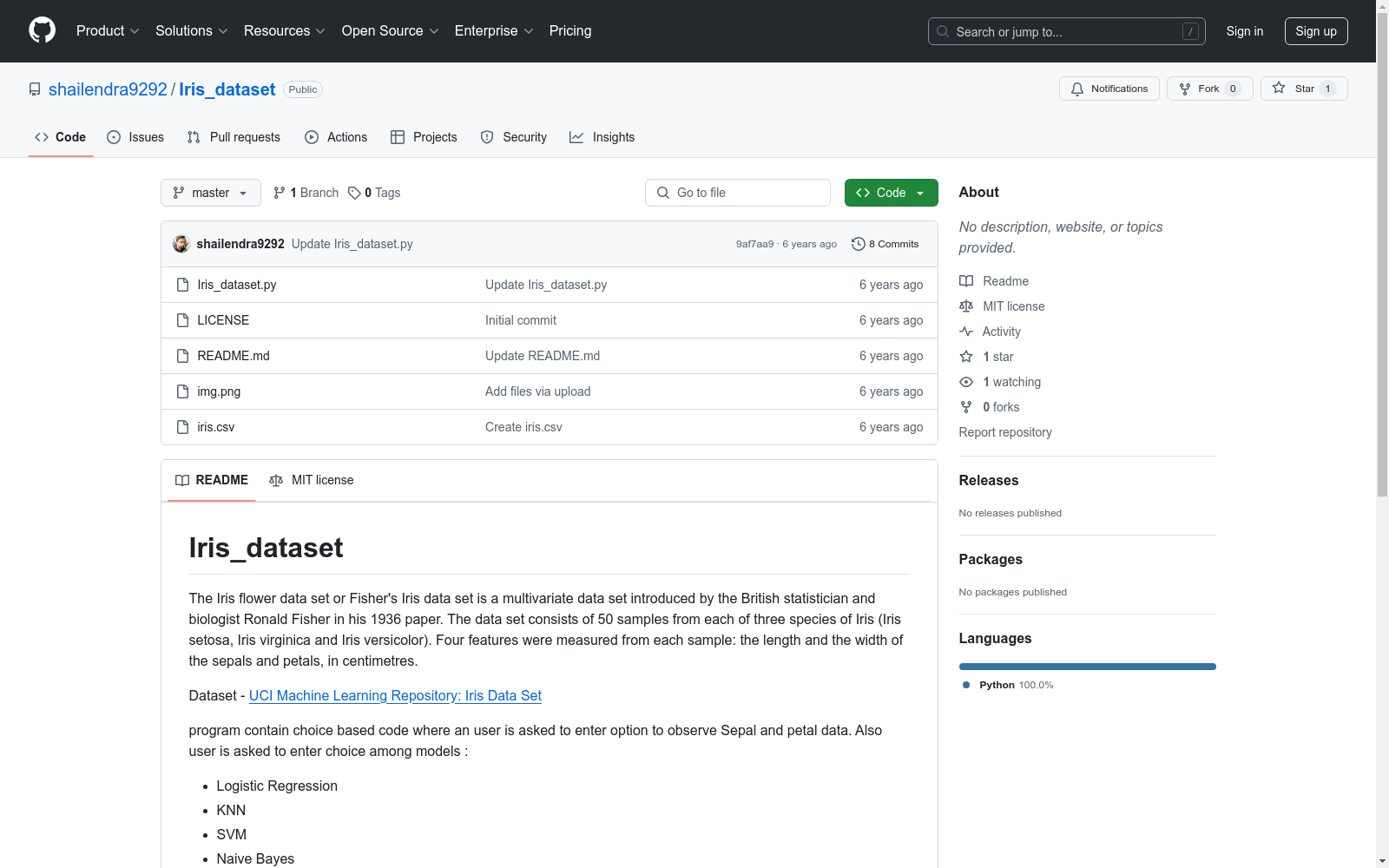Open the img.png file
The image size is (1389, 868).
tap(219, 391)
